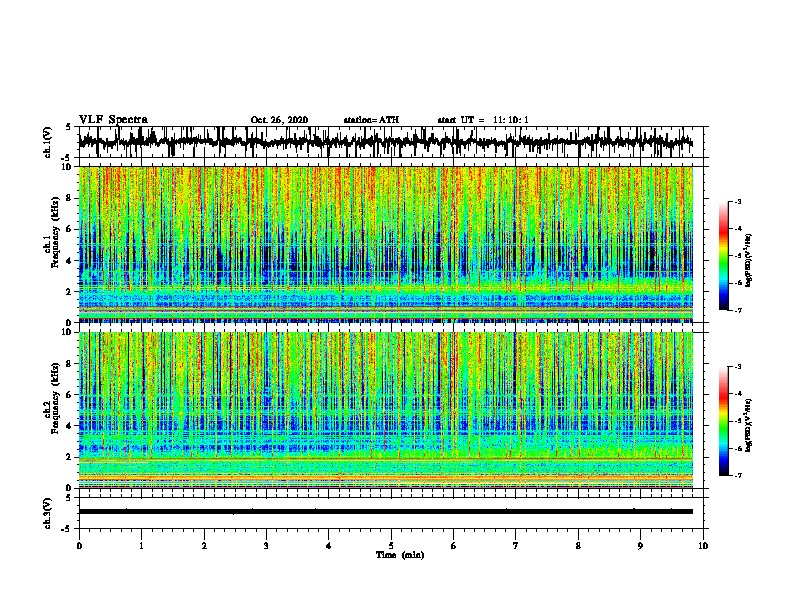Click the ch.1 frequency tick label '6'

click(x=70, y=229)
